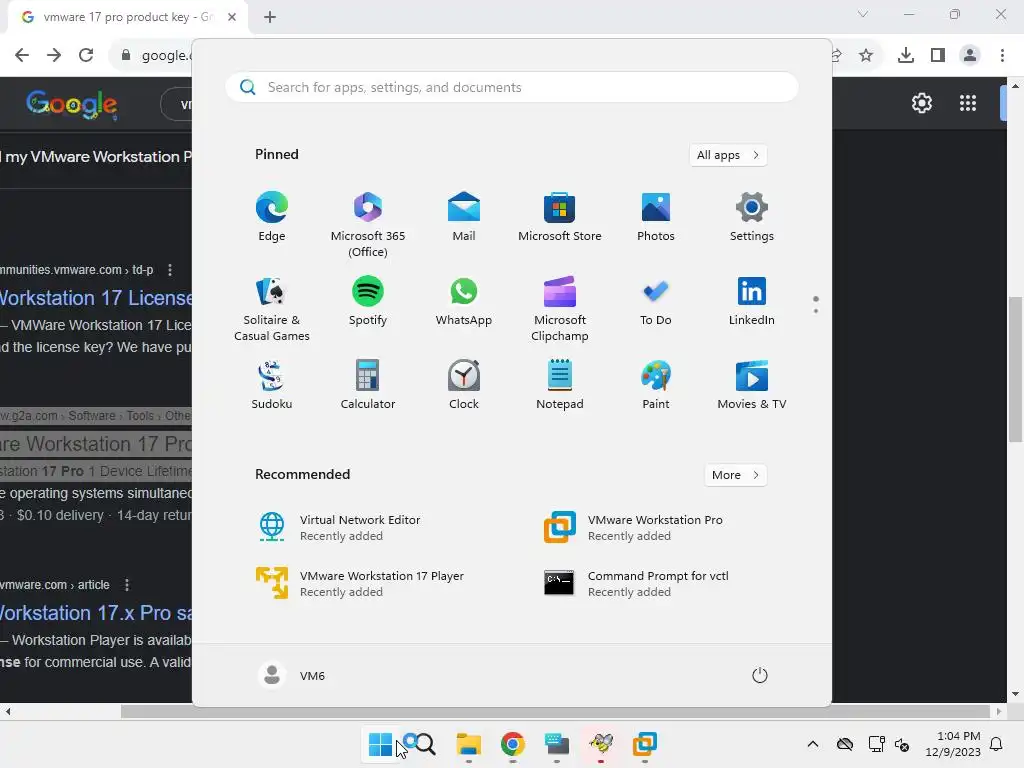Click the Google logo
Image resolution: width=1024 pixels, height=768 pixels.
[x=72, y=104]
